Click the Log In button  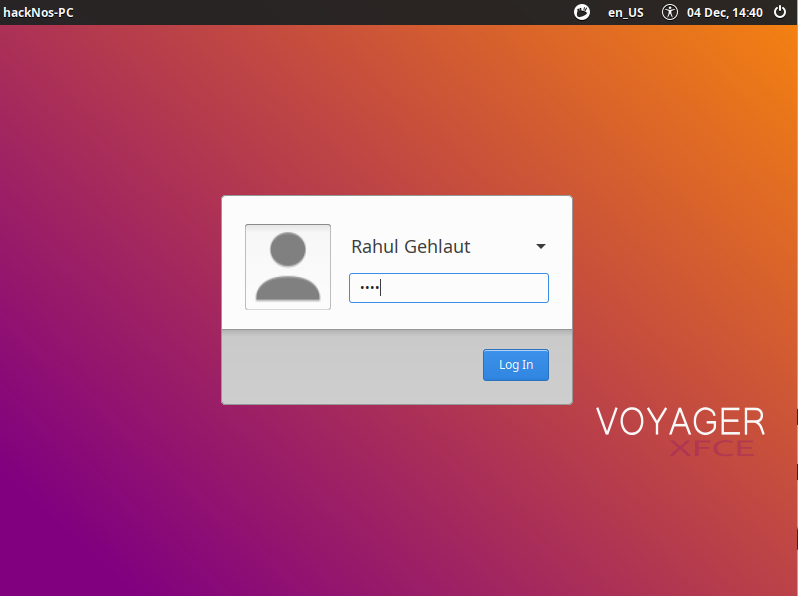(516, 365)
